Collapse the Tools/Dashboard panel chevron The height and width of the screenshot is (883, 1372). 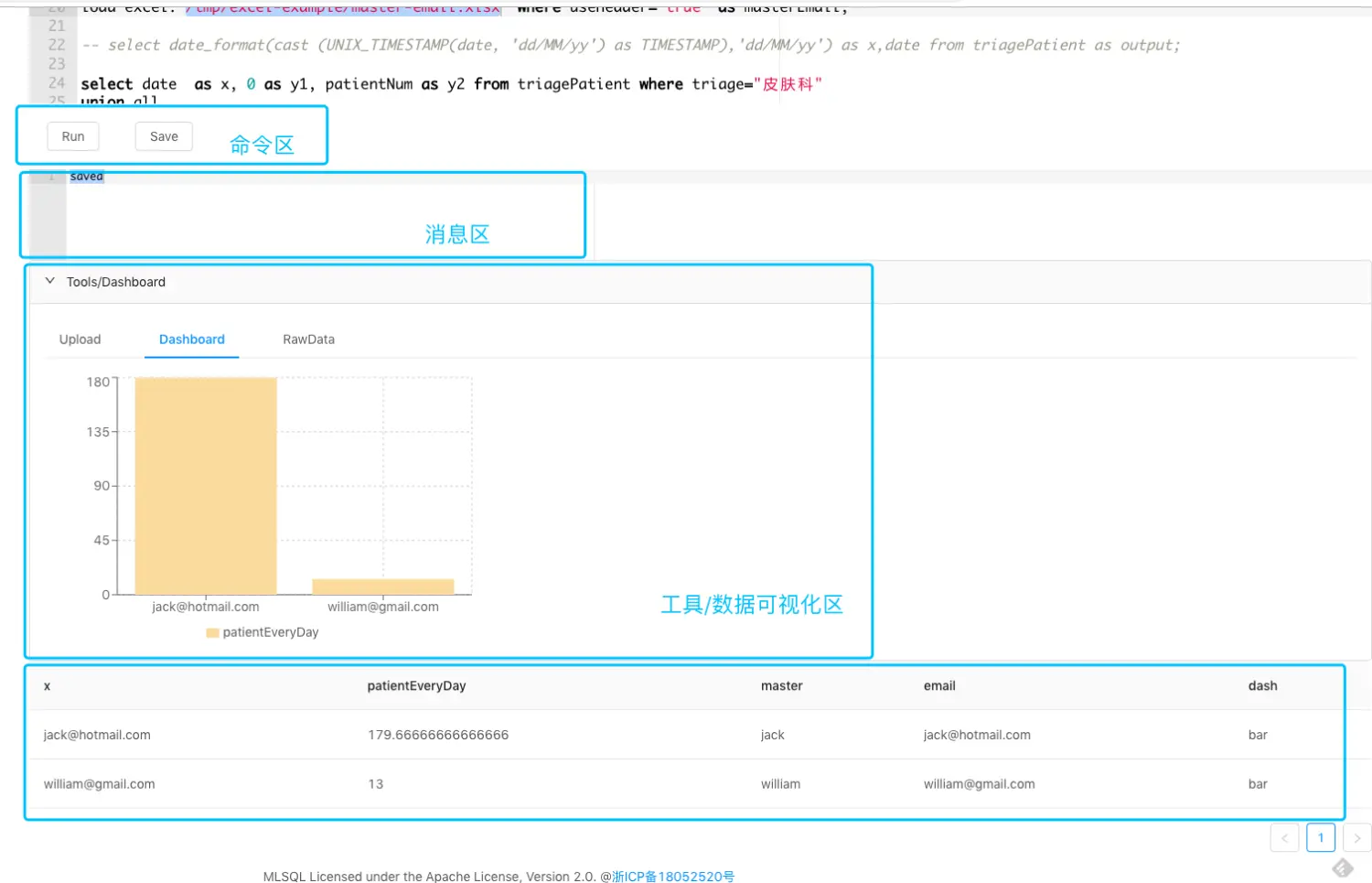click(49, 281)
